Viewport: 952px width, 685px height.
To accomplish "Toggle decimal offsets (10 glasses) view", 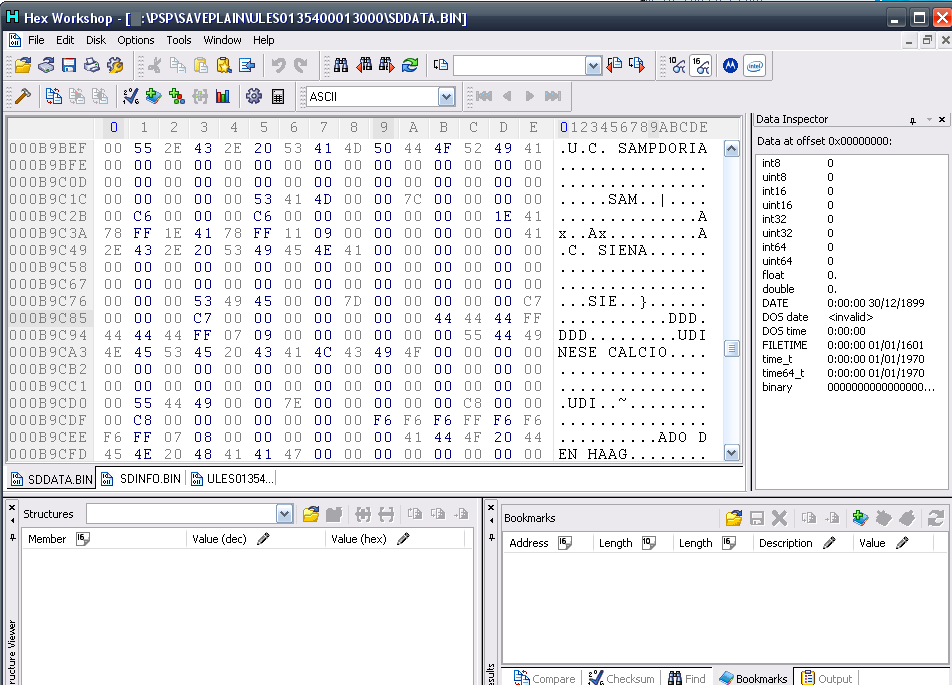I will click(677, 66).
